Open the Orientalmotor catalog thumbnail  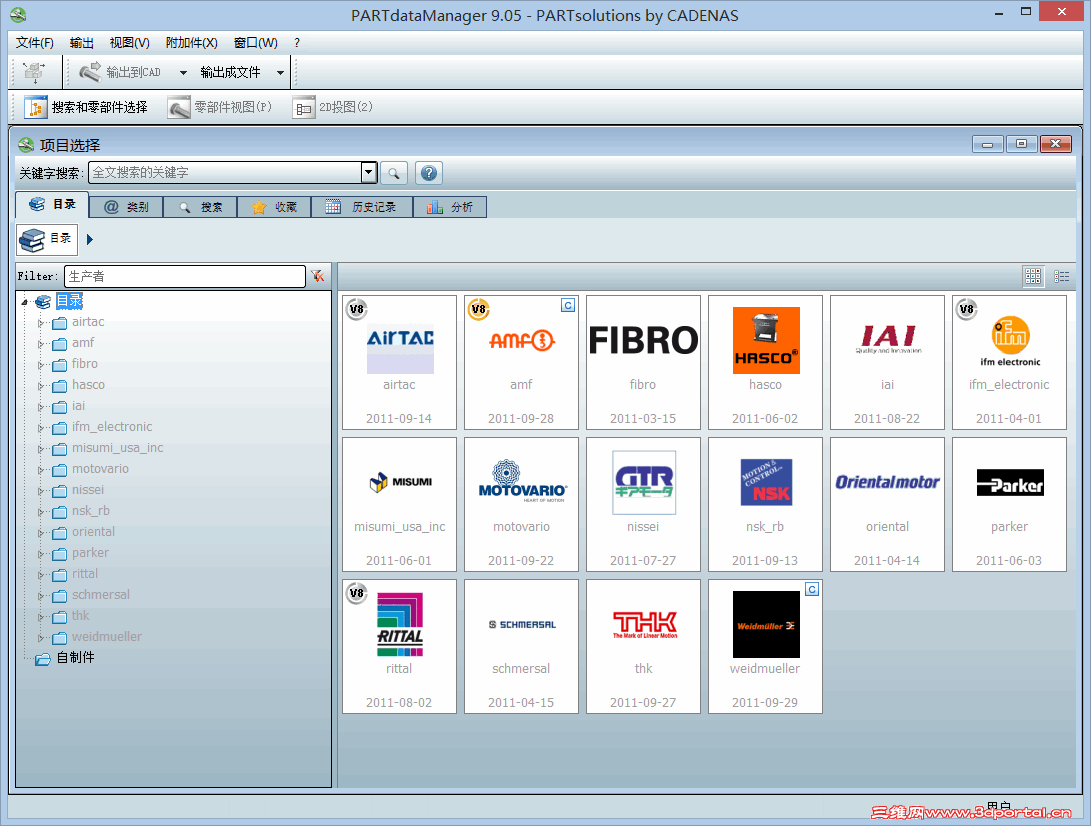(x=887, y=505)
